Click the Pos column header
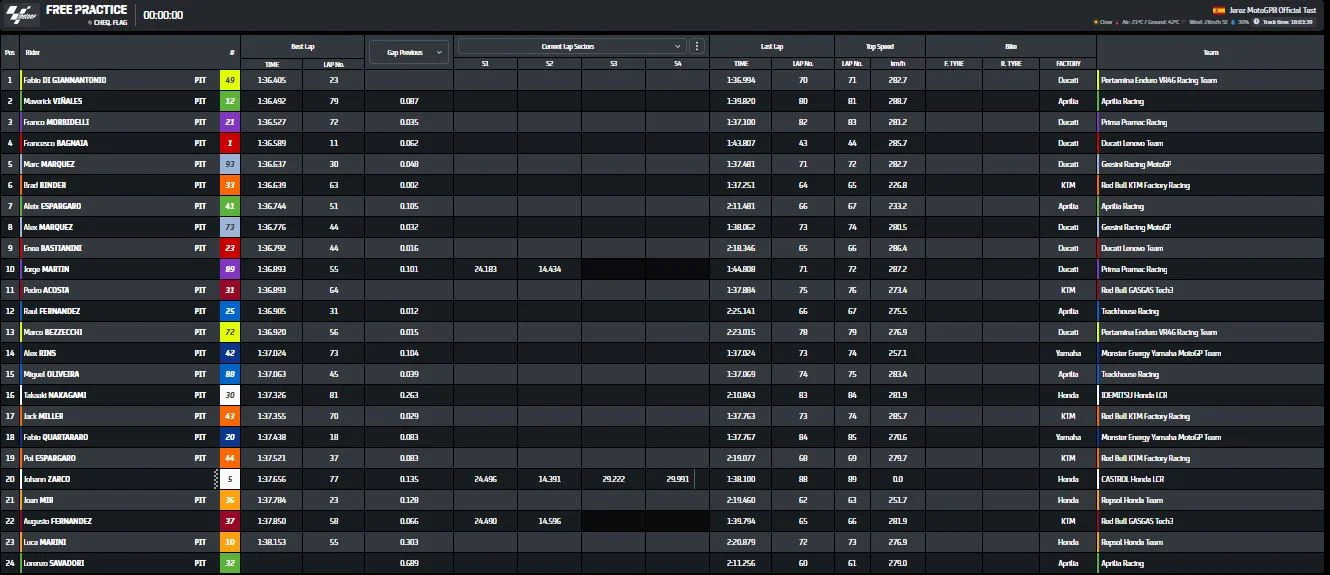Screen dimensions: 1330x575 pyautogui.click(x=10, y=52)
